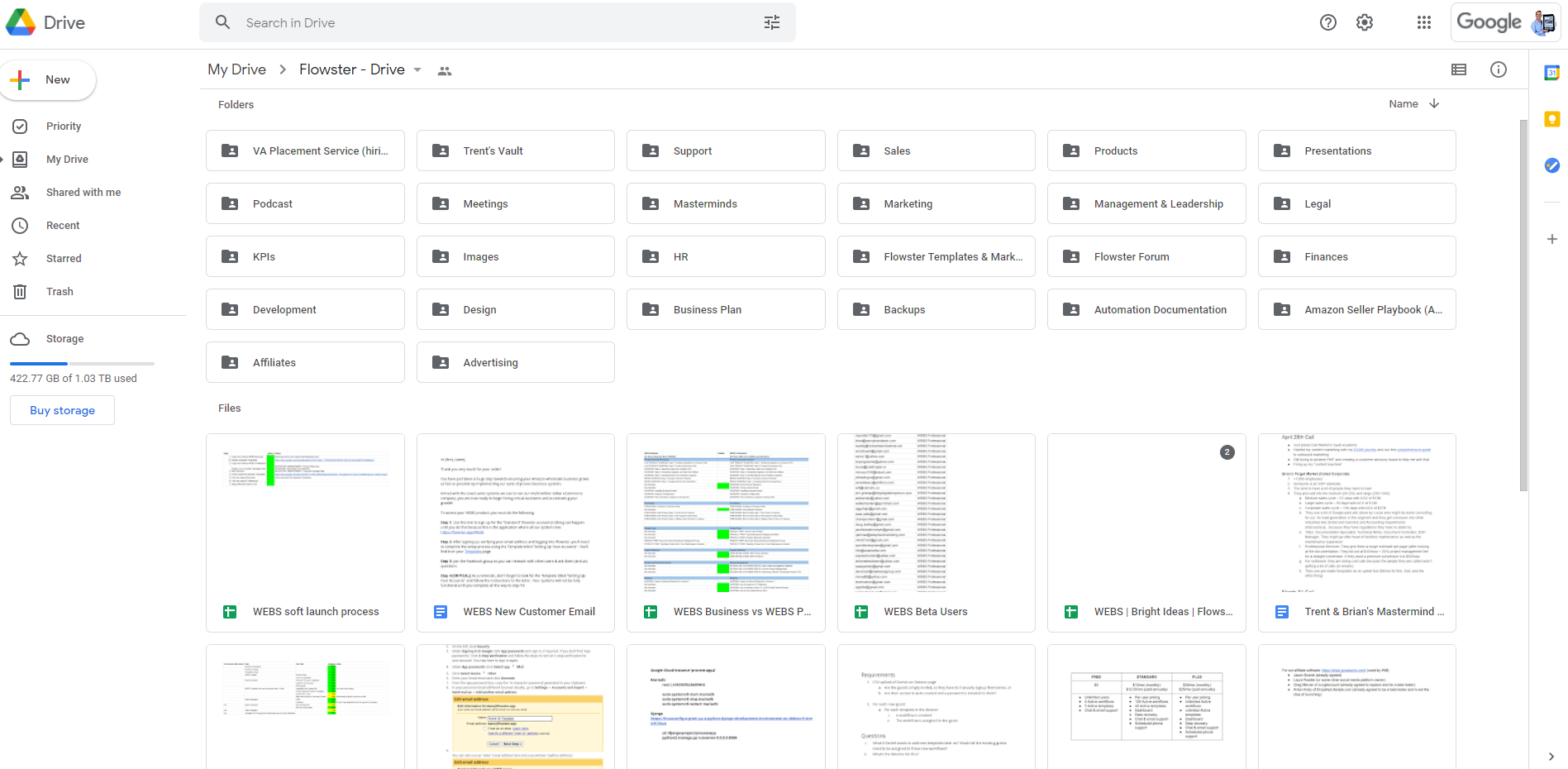The width and height of the screenshot is (1568, 769).
Task: Click Buy storage button
Action: 62,410
